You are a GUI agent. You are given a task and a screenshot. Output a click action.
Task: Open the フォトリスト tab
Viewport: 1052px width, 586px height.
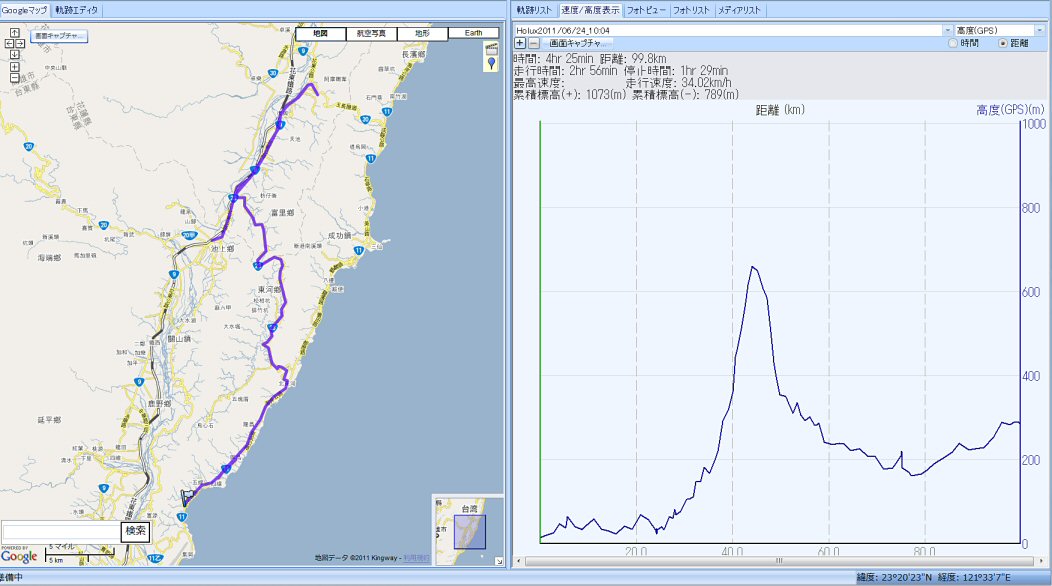click(691, 10)
